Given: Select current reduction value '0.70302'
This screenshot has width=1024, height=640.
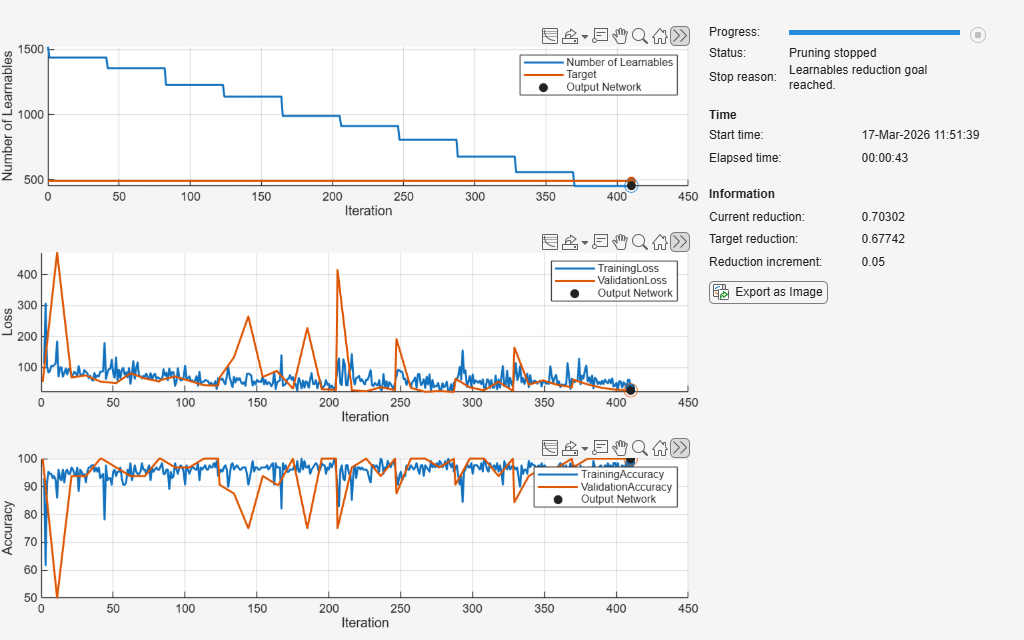Looking at the screenshot, I should click(x=883, y=216).
